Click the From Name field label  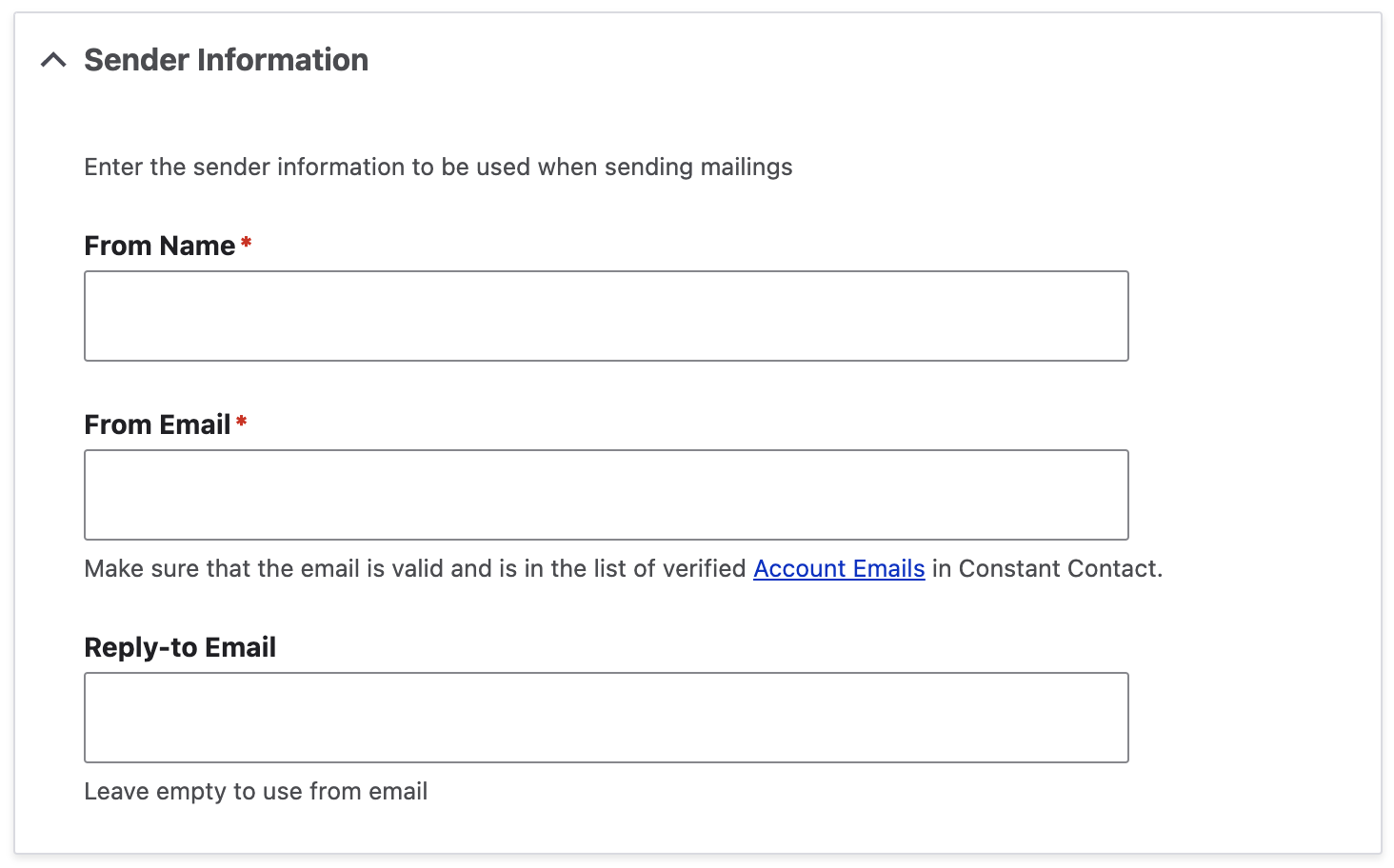point(159,246)
